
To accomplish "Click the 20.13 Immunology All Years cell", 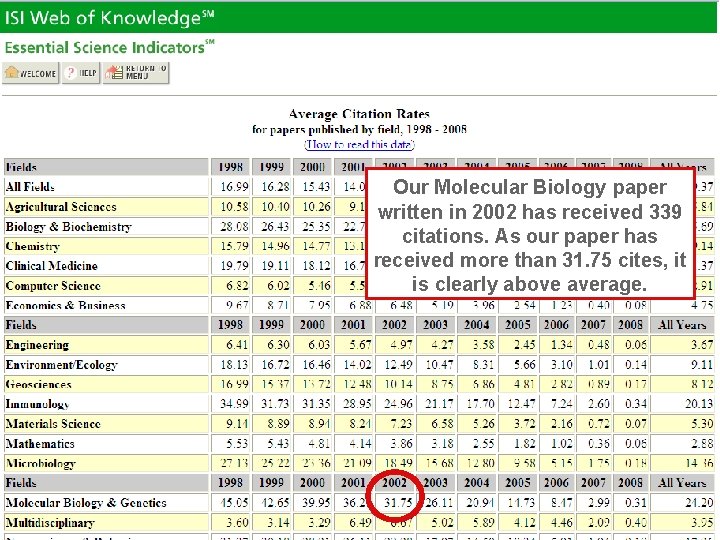I will pos(682,404).
